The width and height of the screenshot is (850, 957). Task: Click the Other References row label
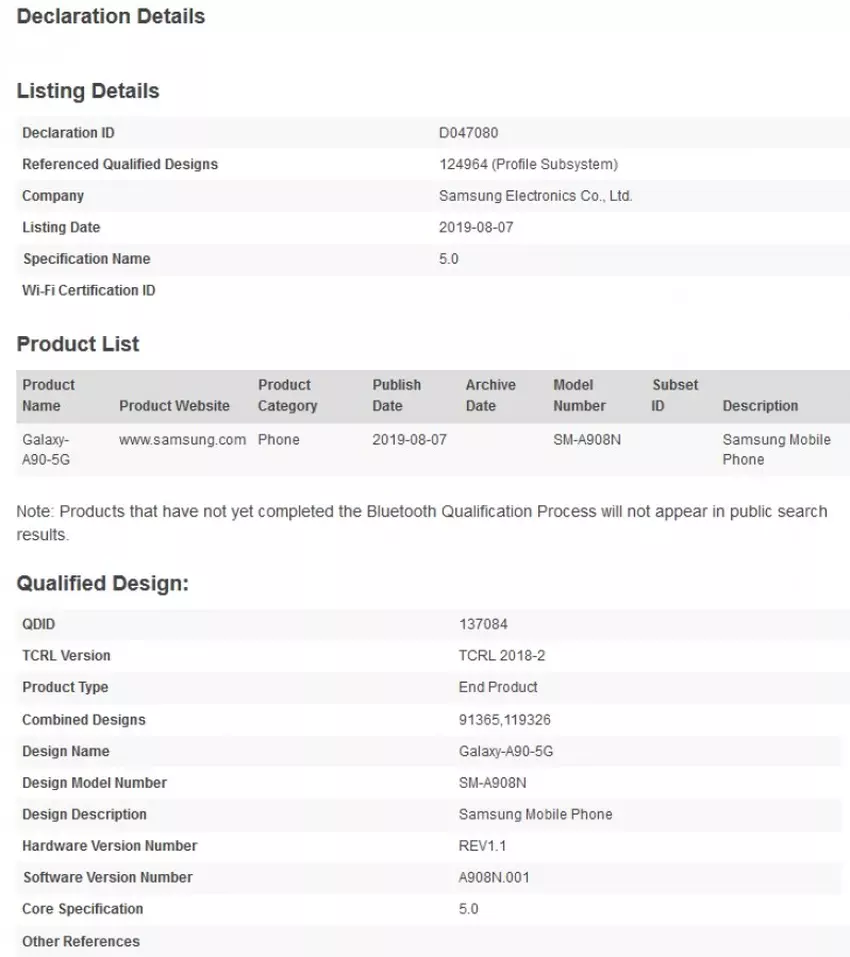tap(81, 941)
